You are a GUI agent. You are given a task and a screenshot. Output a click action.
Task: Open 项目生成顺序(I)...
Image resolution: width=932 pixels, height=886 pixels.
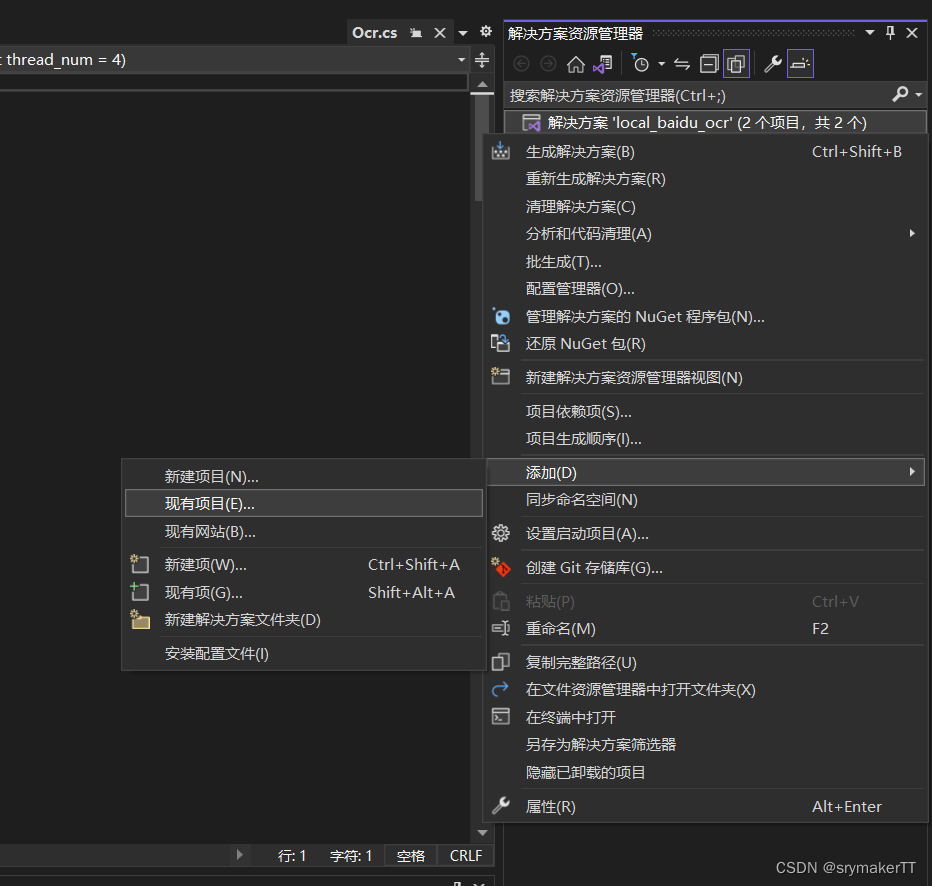pos(583,439)
